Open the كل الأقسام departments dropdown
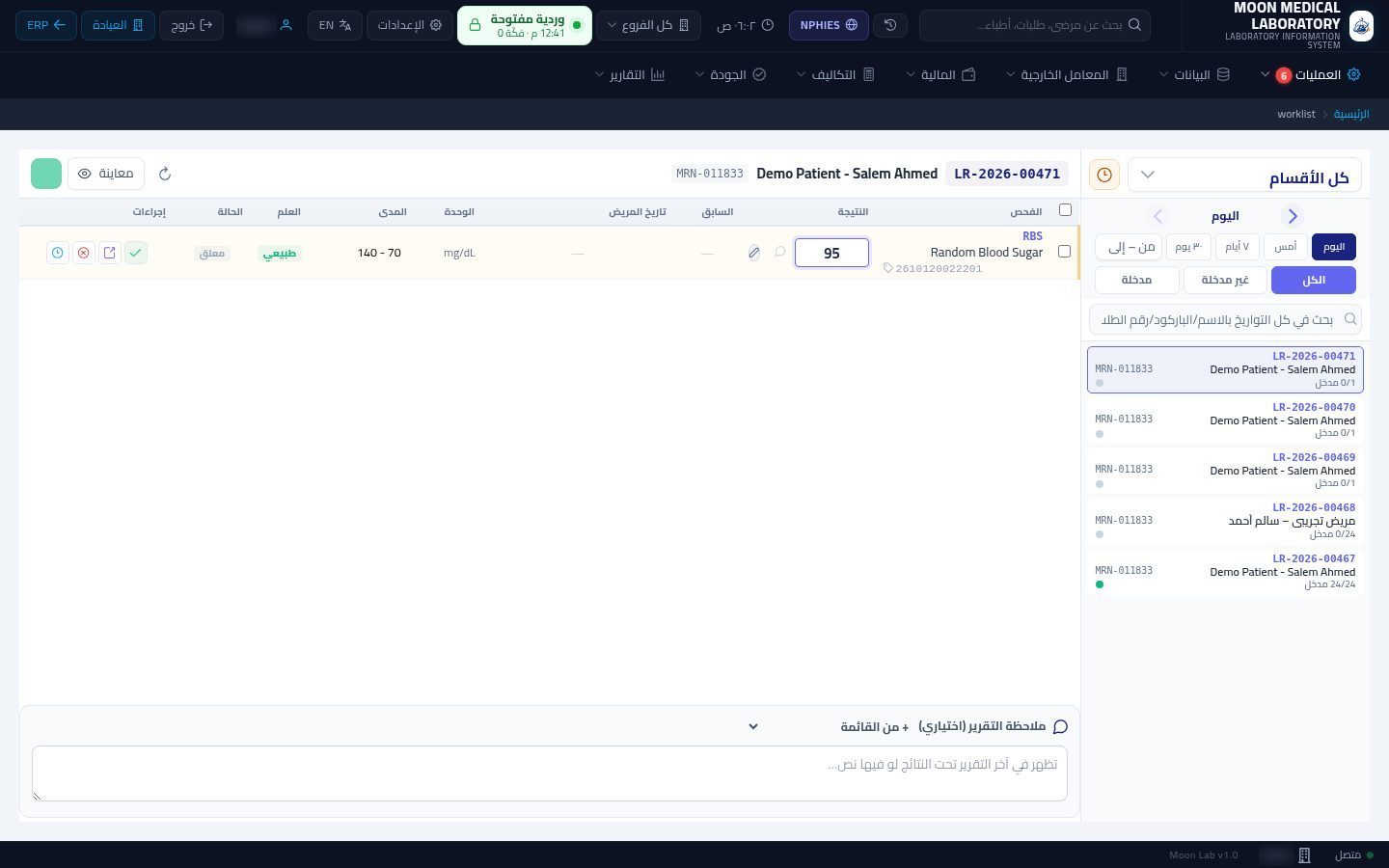Viewport: 1389px width, 868px height. click(1244, 175)
